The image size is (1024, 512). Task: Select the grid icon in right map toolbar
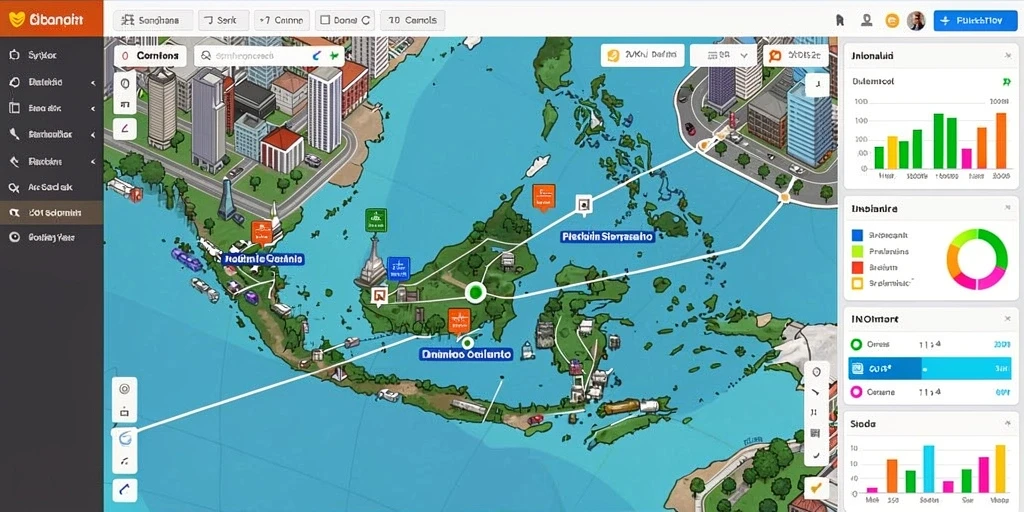click(x=815, y=432)
